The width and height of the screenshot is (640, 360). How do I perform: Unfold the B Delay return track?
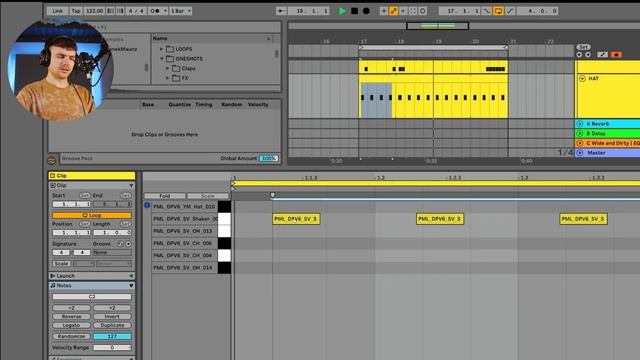pos(580,133)
